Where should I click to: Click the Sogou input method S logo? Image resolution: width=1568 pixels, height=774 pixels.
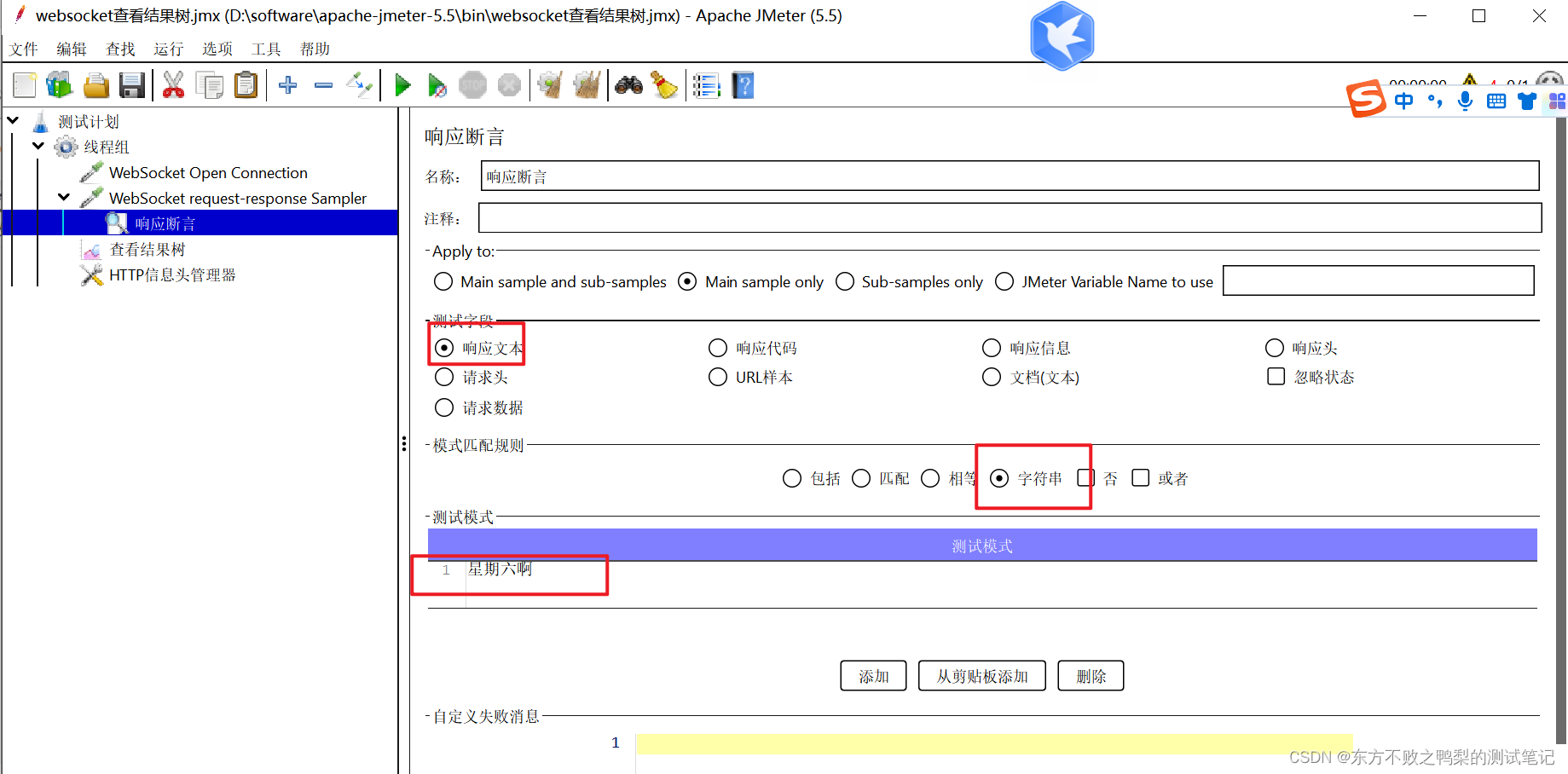1366,98
